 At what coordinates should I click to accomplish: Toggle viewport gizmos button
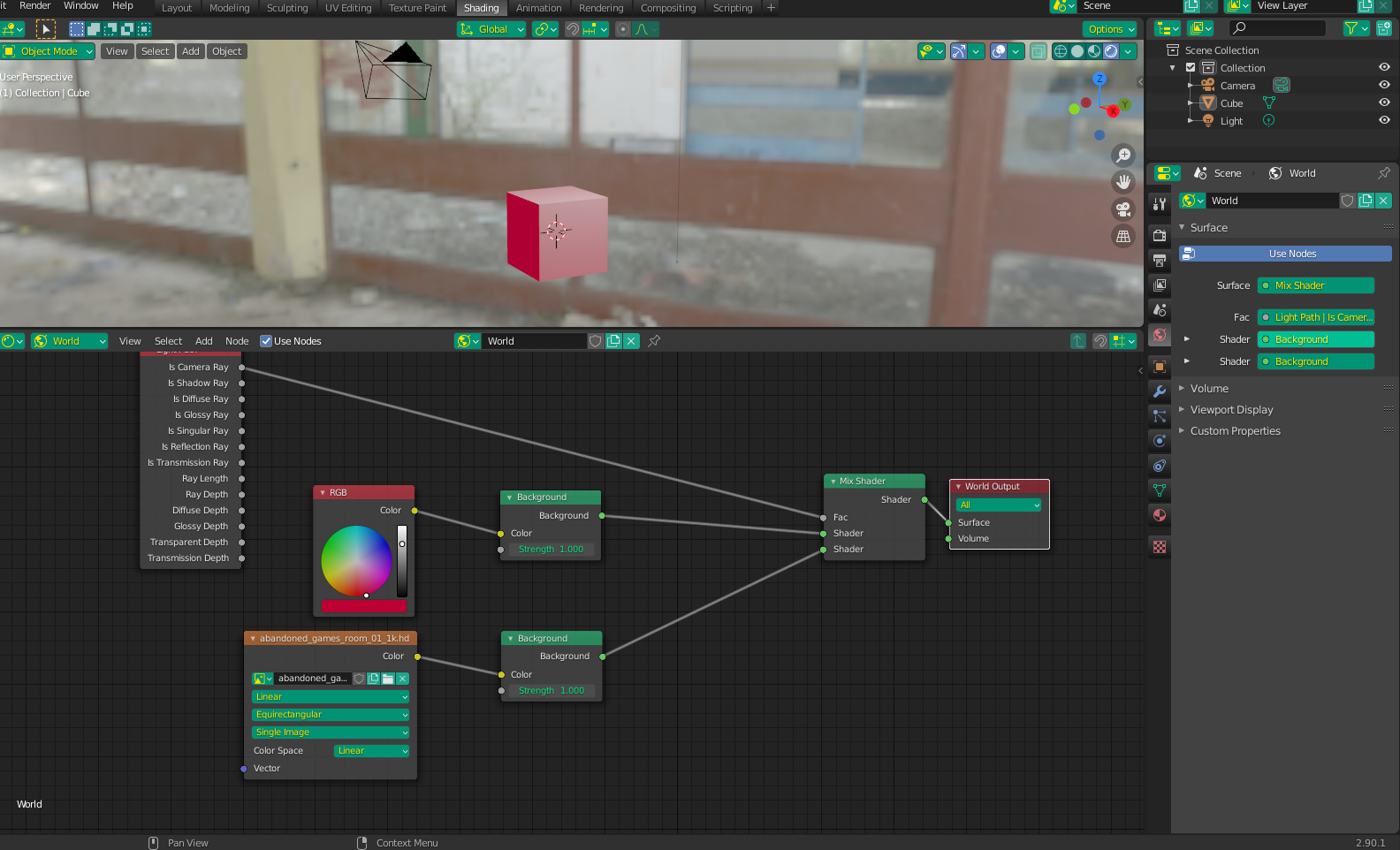coord(959,51)
